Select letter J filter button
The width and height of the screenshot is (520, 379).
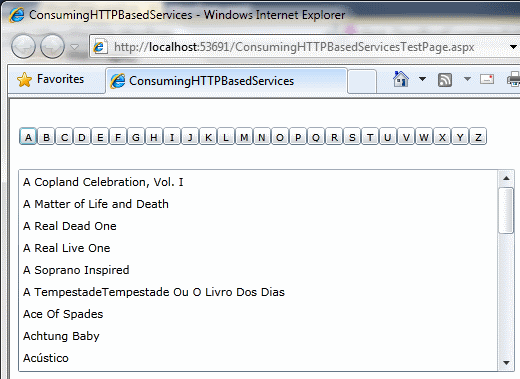click(x=190, y=137)
